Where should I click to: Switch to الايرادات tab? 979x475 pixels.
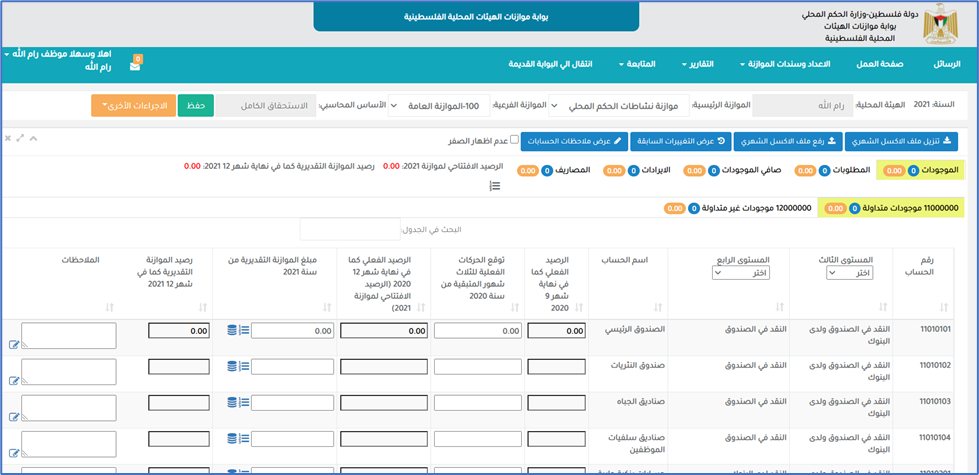[639, 170]
